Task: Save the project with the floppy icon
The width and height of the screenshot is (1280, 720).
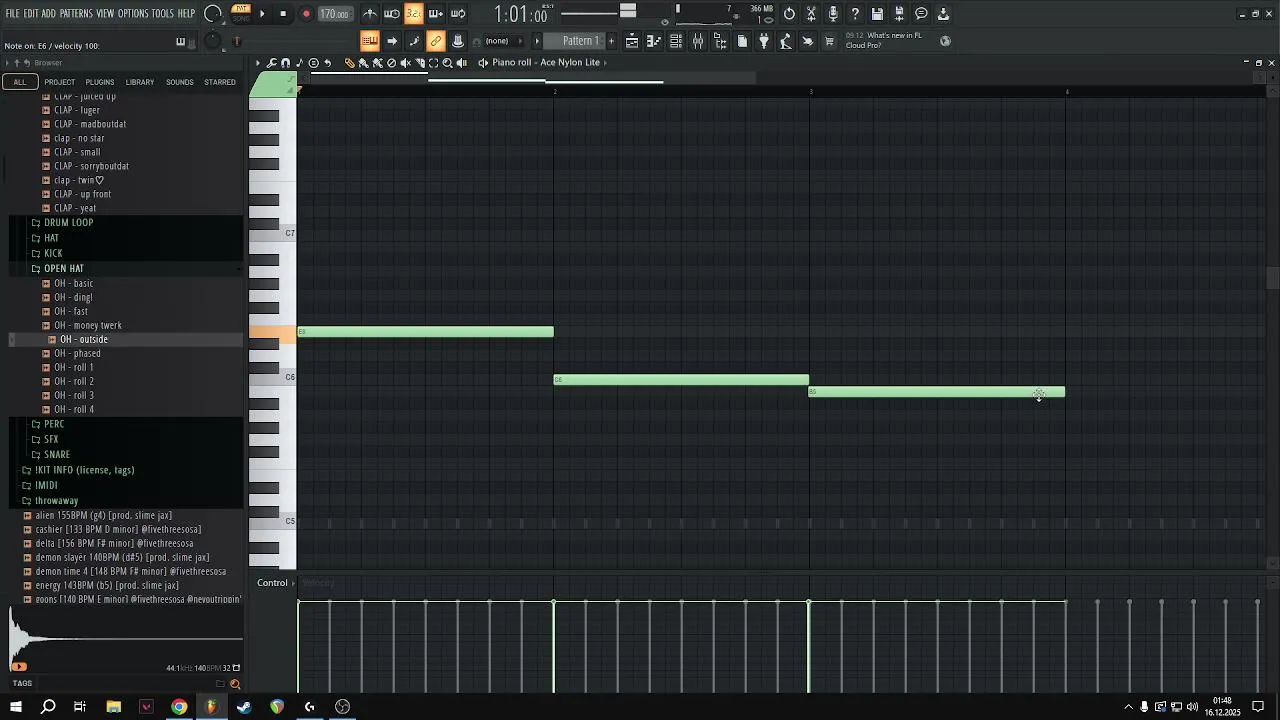Action: pos(877,13)
